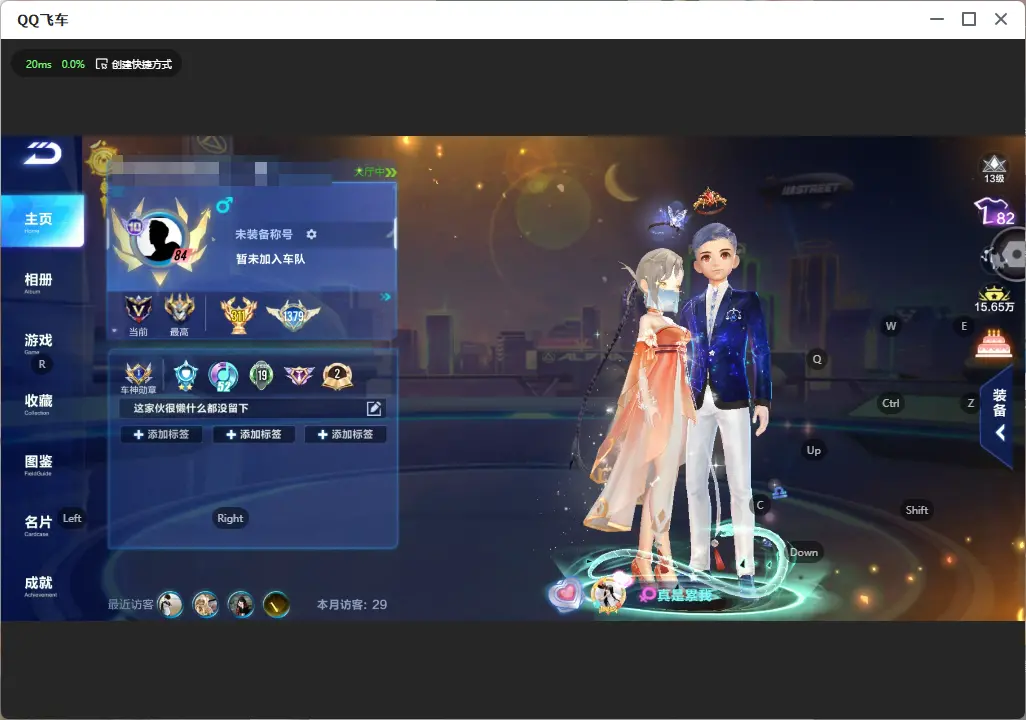Click the Shift key overlay
The width and height of the screenshot is (1026, 720).
tap(917, 511)
